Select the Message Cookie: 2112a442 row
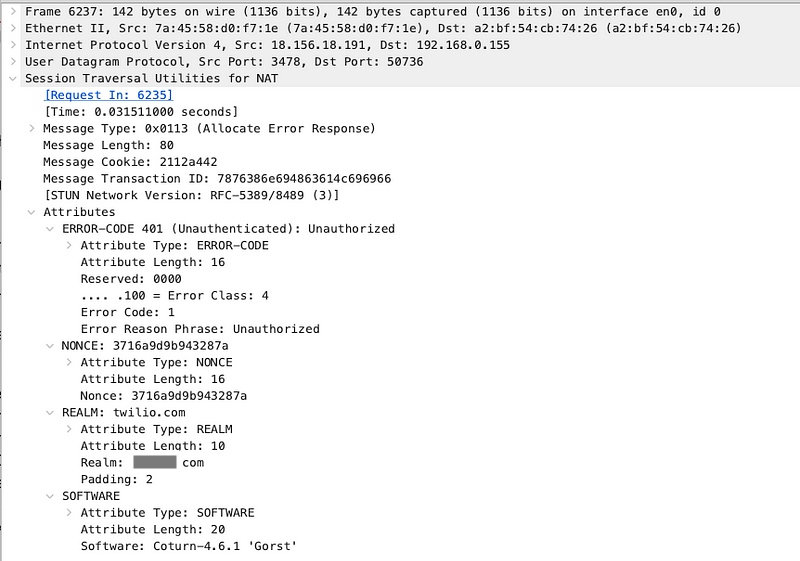800x561 pixels. pyautogui.click(x=130, y=162)
